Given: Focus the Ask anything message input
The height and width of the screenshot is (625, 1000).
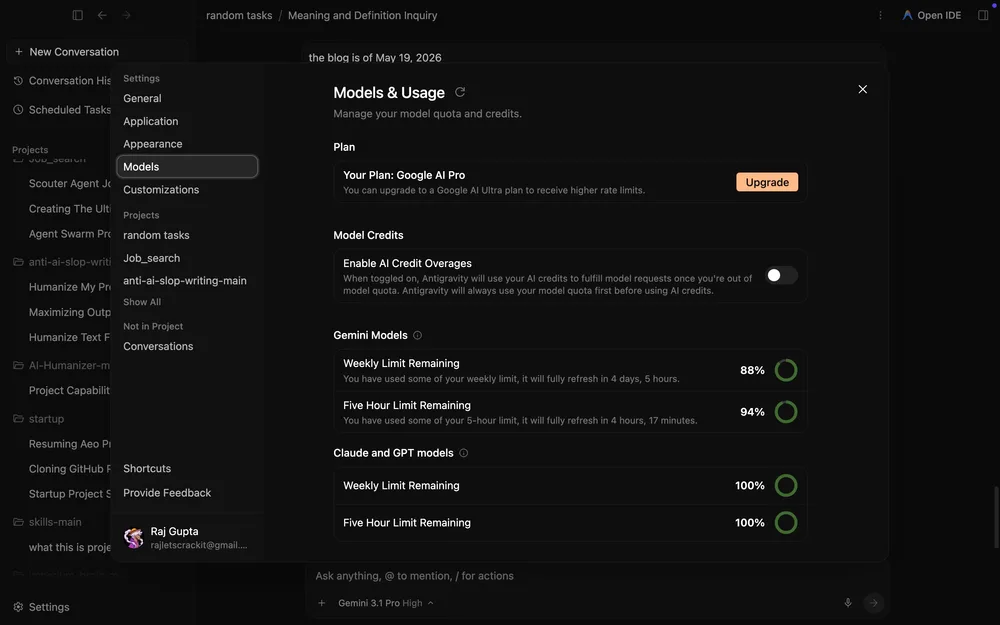Looking at the screenshot, I should (x=596, y=576).
